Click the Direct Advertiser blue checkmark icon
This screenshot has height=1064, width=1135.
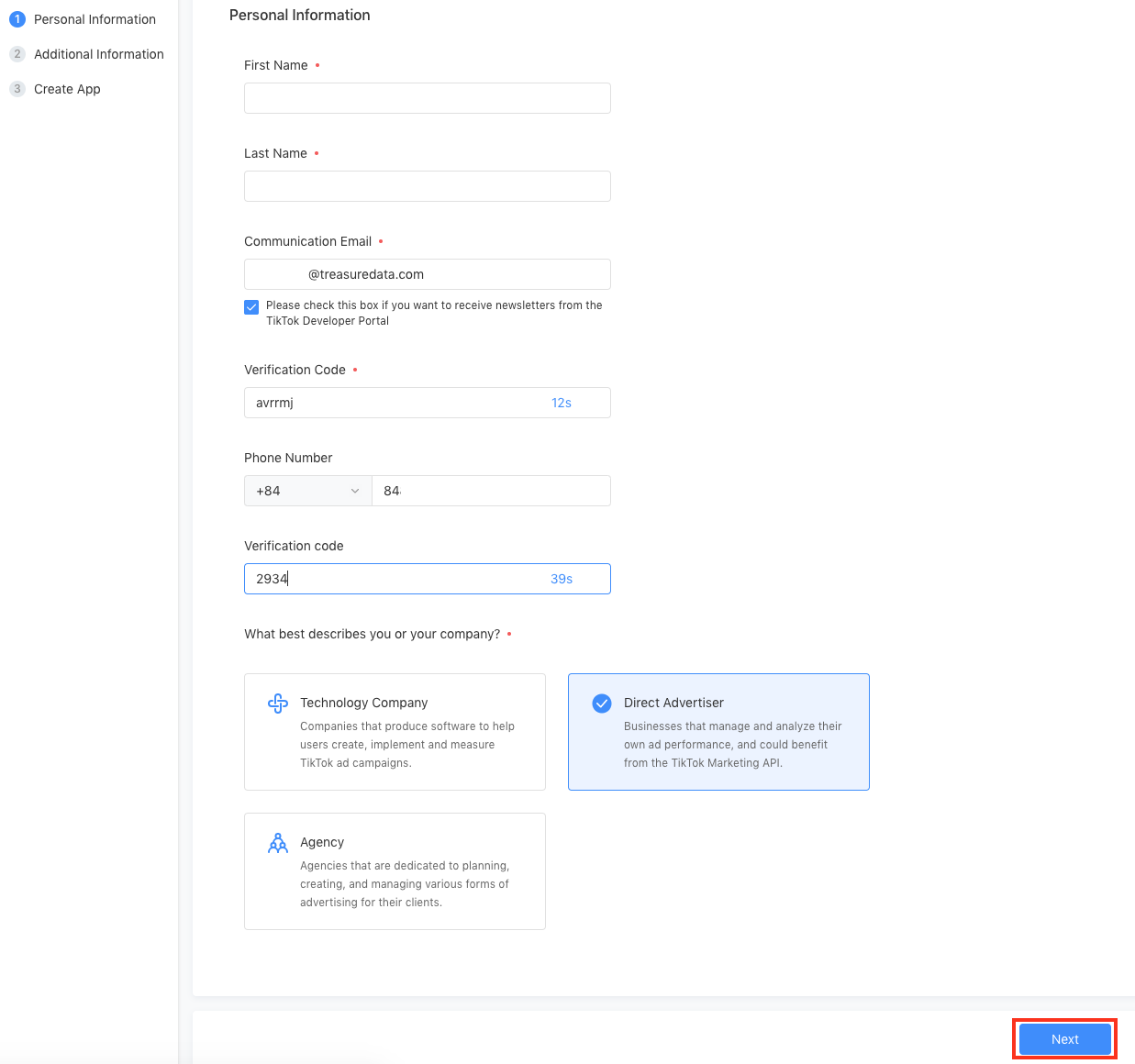[x=602, y=704]
